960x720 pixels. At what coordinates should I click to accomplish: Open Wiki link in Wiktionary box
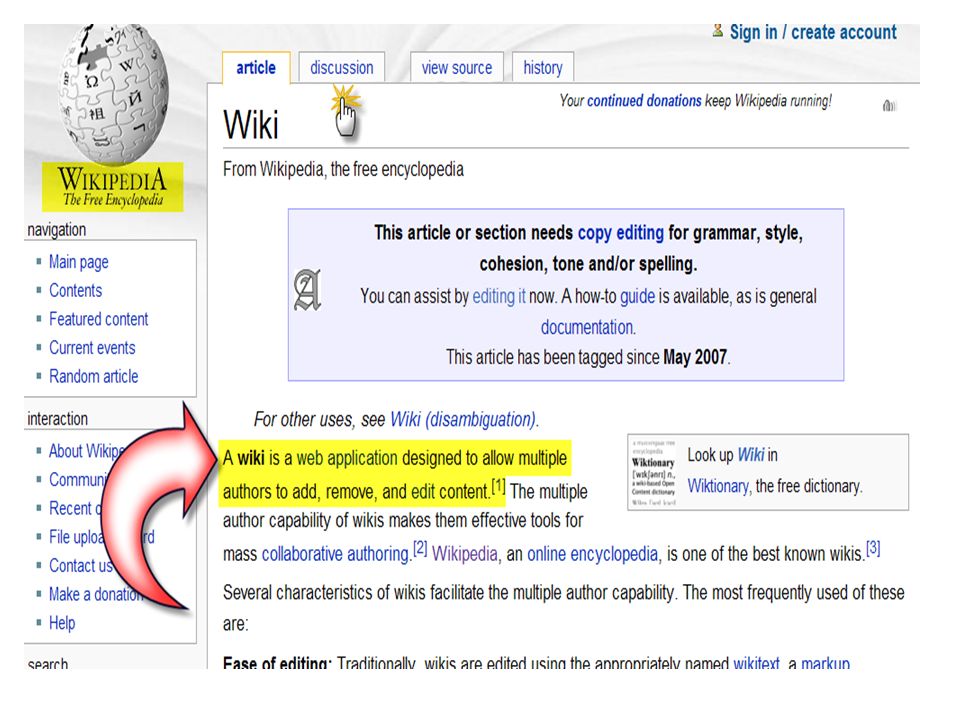(751, 455)
